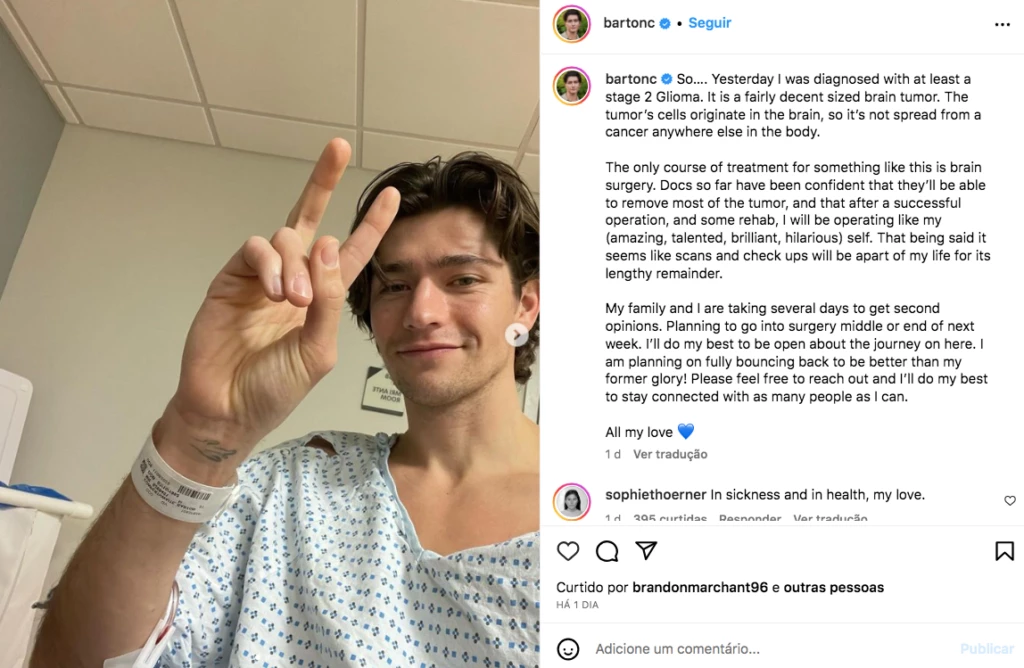View likes via 'outras pessoas' link
Screen dimensions: 1024x668
pos(833,587)
